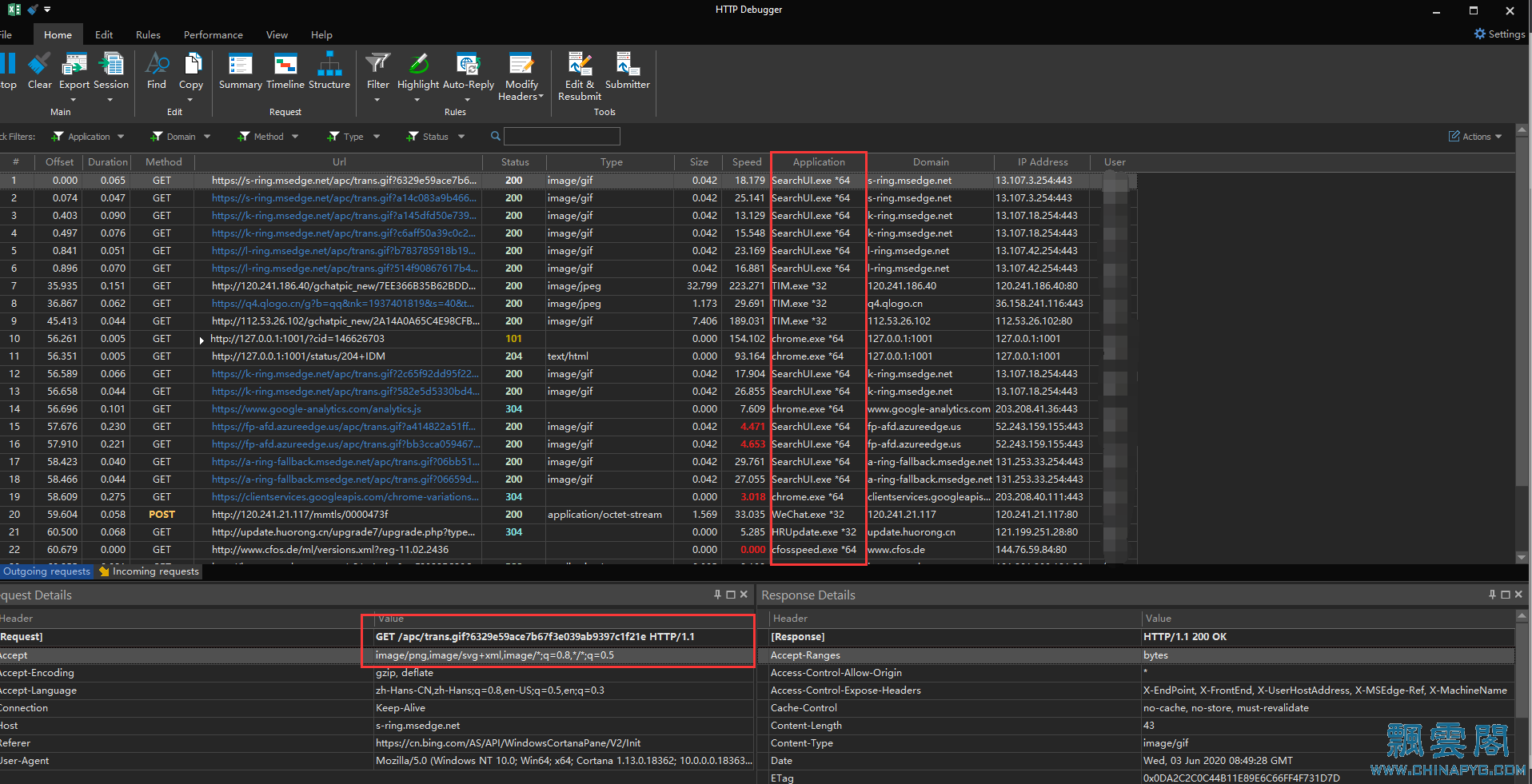This screenshot has height=784, width=1532.
Task: Sort by the Duration column header
Action: tap(107, 161)
